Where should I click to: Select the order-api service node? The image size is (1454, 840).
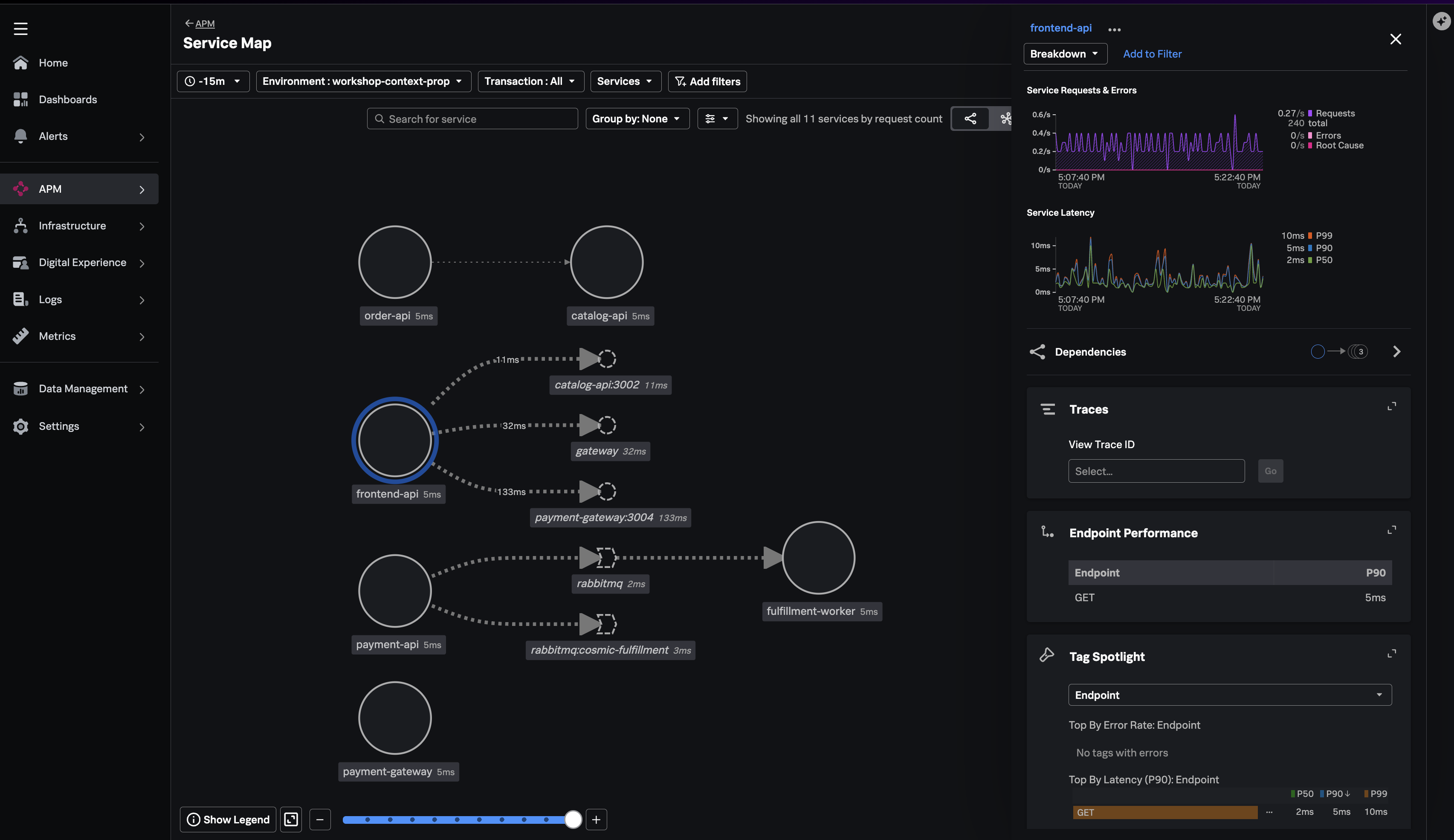(x=395, y=262)
